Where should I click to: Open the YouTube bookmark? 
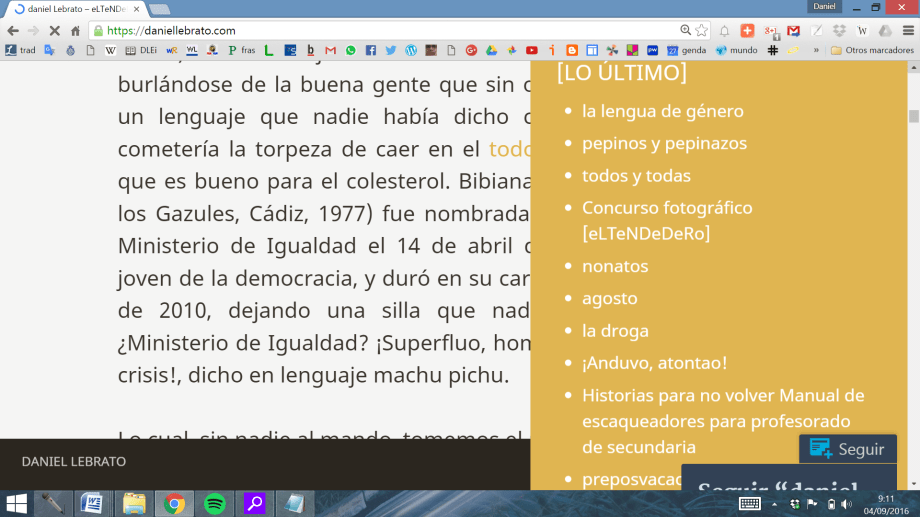click(x=532, y=50)
